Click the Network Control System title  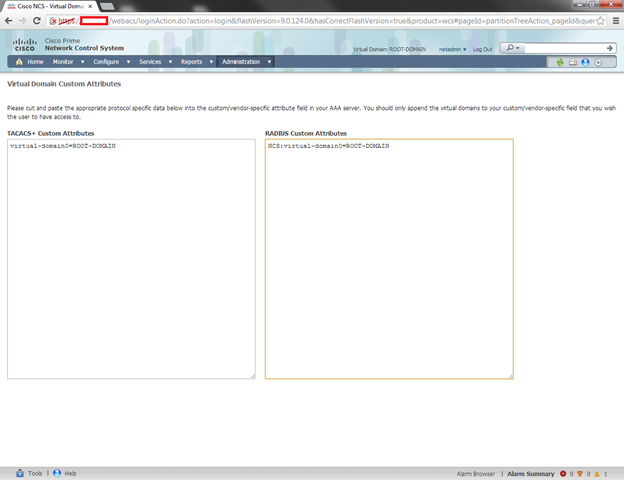tap(84, 48)
